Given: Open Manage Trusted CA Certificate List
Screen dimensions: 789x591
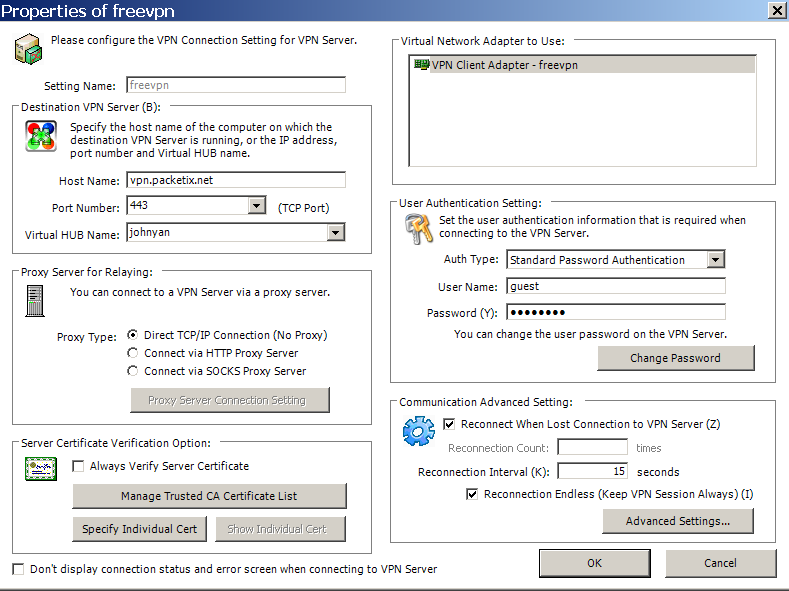Looking at the screenshot, I should [209, 496].
